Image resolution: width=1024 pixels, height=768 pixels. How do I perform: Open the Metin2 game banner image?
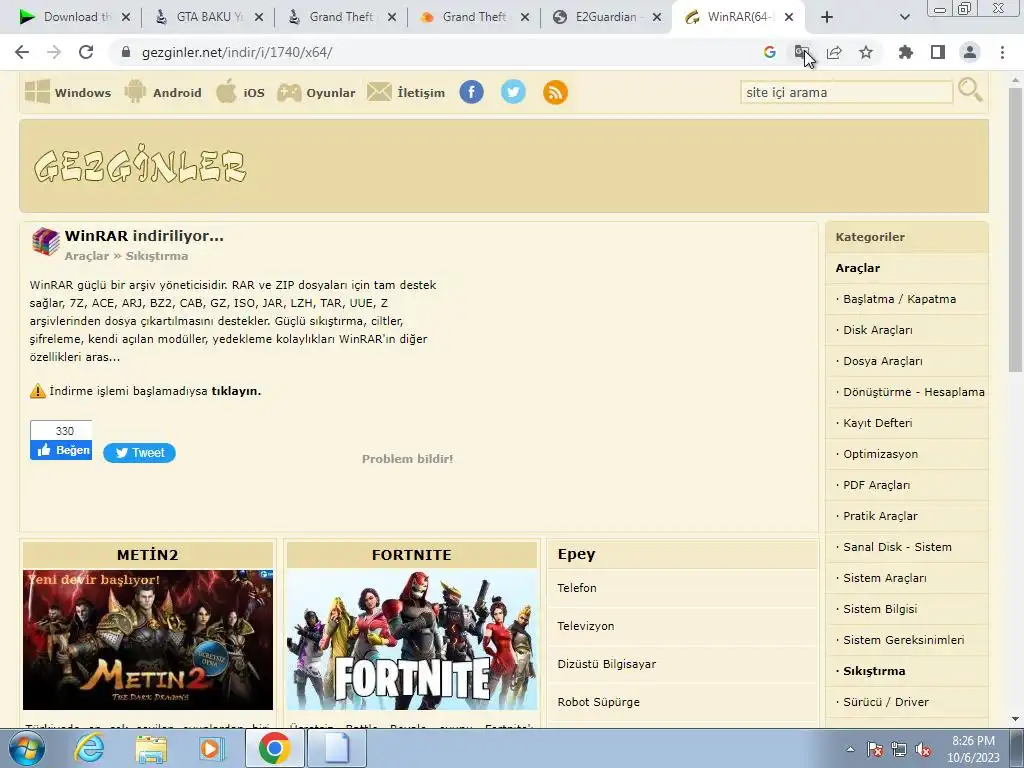148,639
